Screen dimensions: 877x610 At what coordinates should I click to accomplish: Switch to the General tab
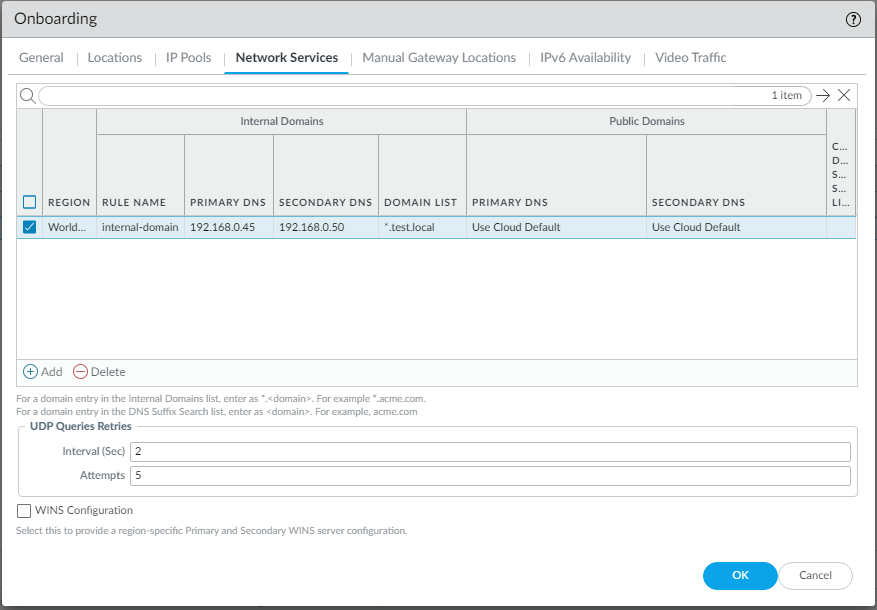pyautogui.click(x=41, y=58)
